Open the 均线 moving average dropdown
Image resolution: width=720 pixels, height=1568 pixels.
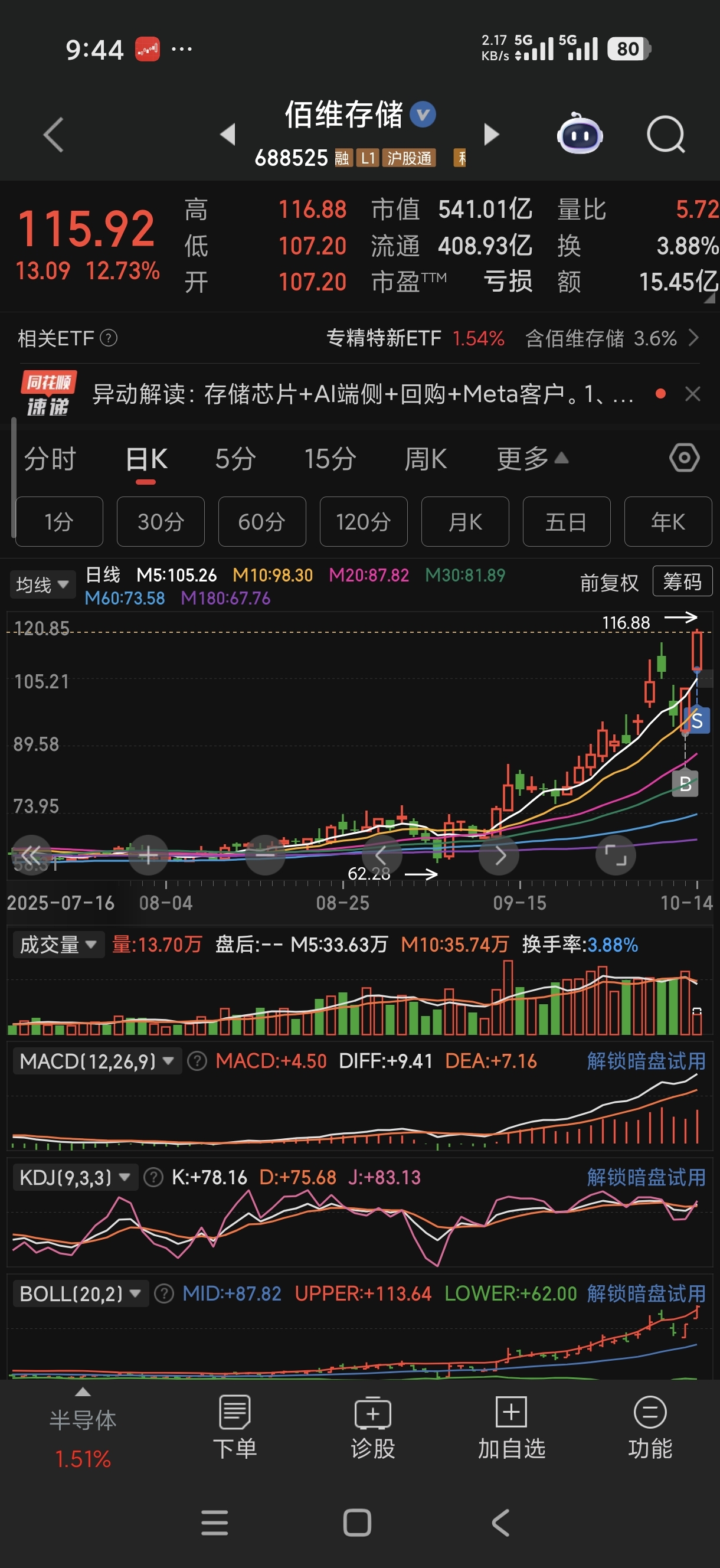pyautogui.click(x=42, y=584)
